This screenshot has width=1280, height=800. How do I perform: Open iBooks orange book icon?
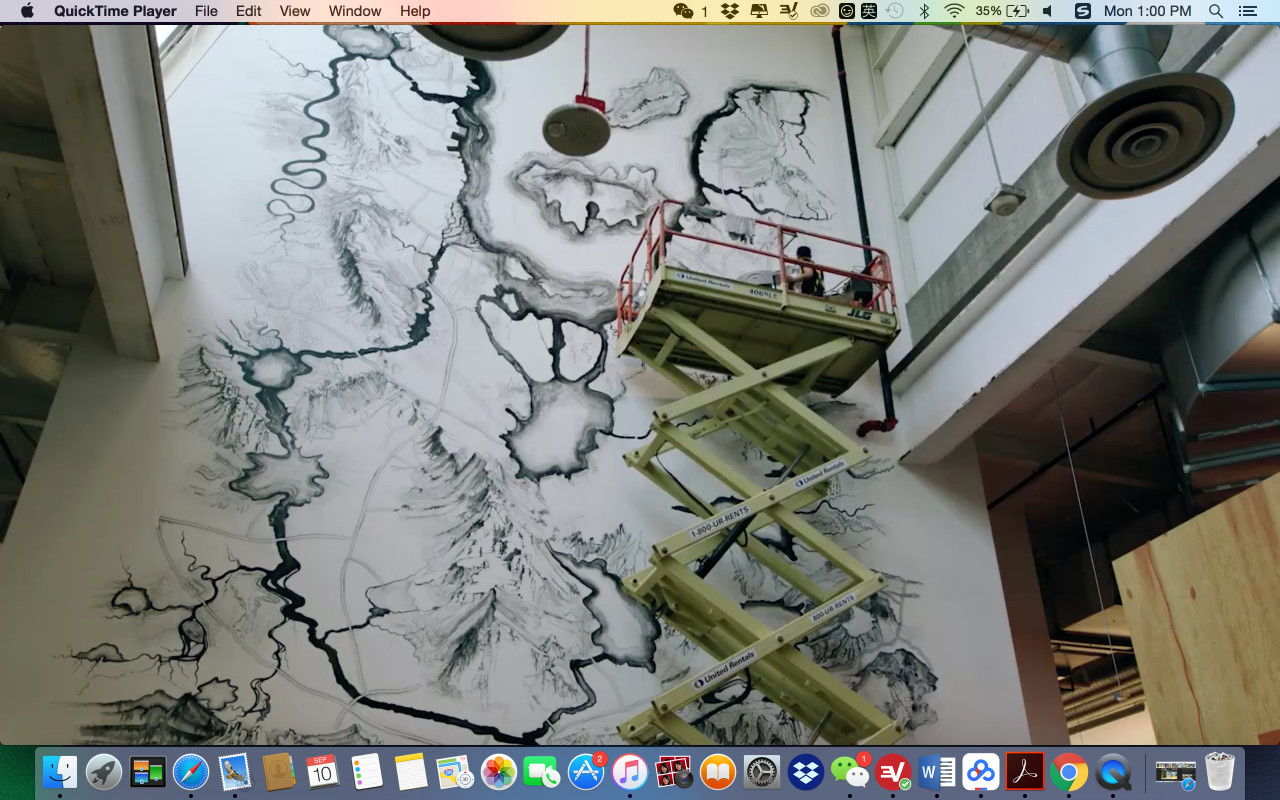click(718, 772)
